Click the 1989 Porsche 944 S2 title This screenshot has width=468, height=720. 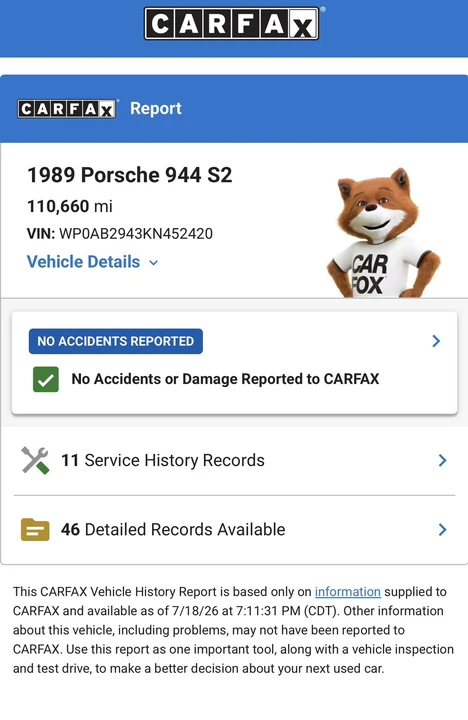pos(130,175)
